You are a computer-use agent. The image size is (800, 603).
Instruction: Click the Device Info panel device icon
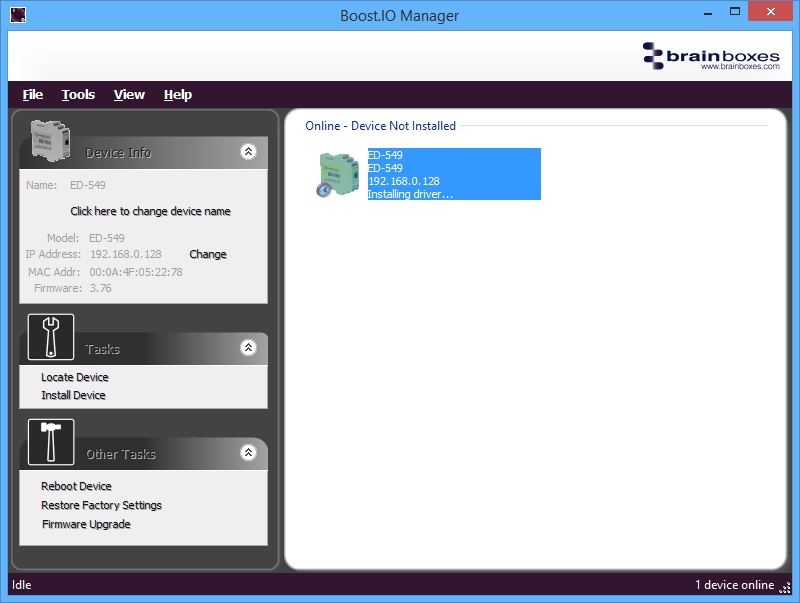[49, 141]
